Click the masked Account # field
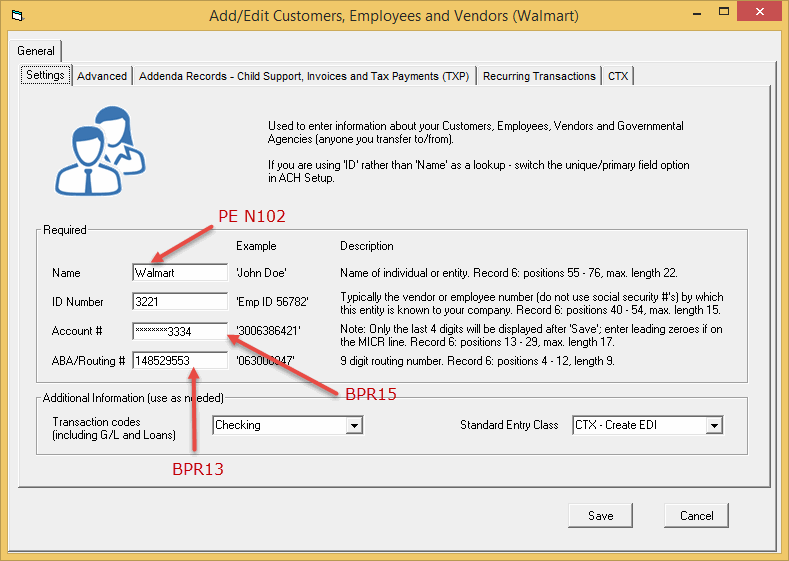 coord(180,331)
